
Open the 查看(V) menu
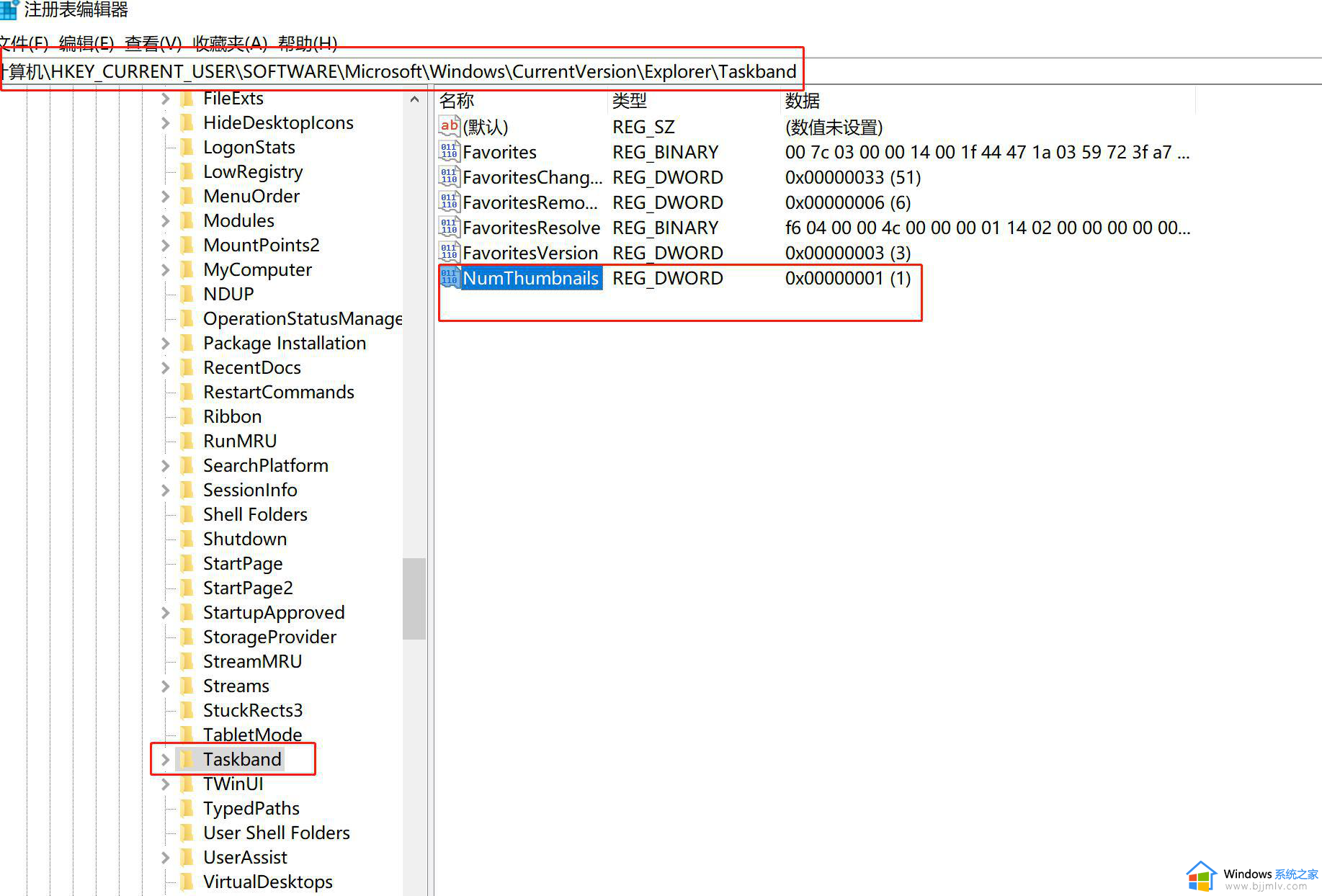pyautogui.click(x=153, y=44)
